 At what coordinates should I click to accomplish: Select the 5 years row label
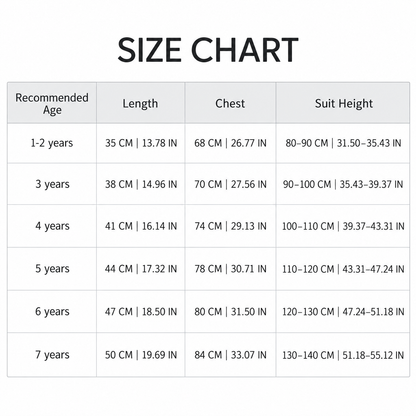(52, 269)
